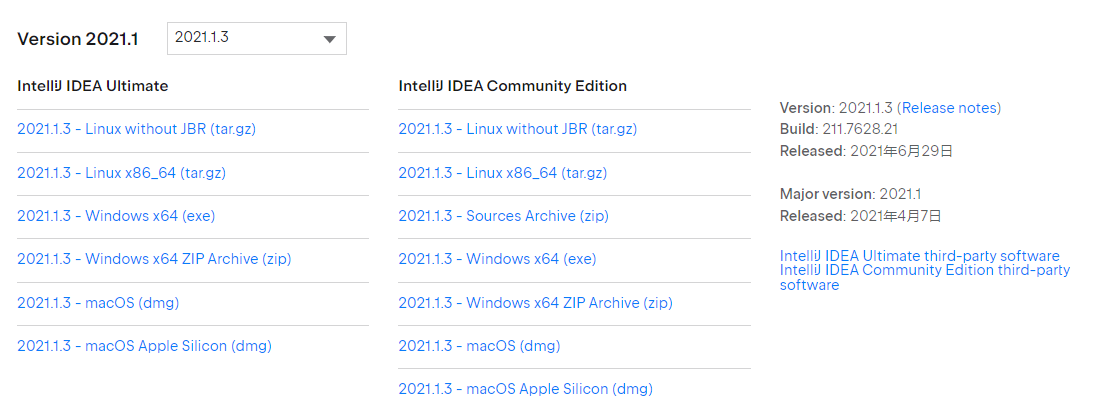This screenshot has width=1105, height=411.
Task: Open IntelliJ IDEA Community Edition third-party software
Action: pos(924,270)
